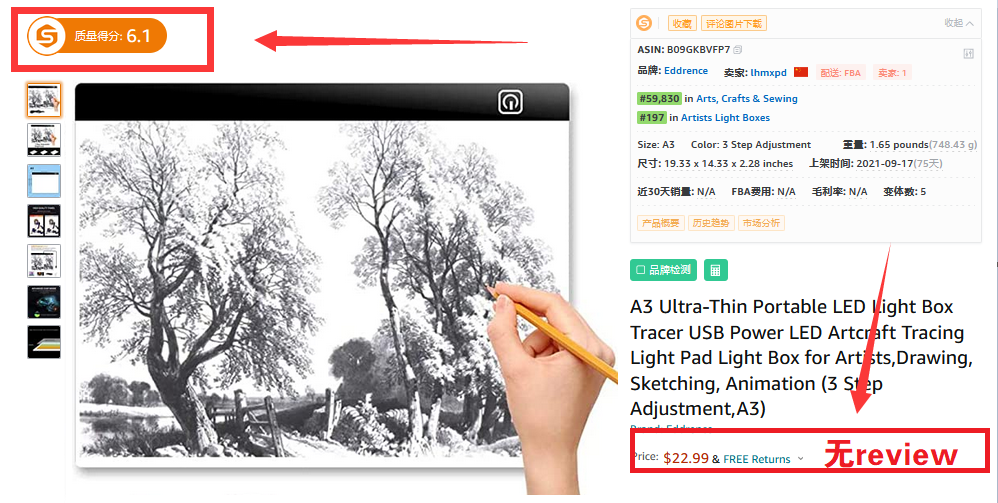Screen dimensions: 998x503
Task: Click the China flag icon next to seller
Action: 801,72
